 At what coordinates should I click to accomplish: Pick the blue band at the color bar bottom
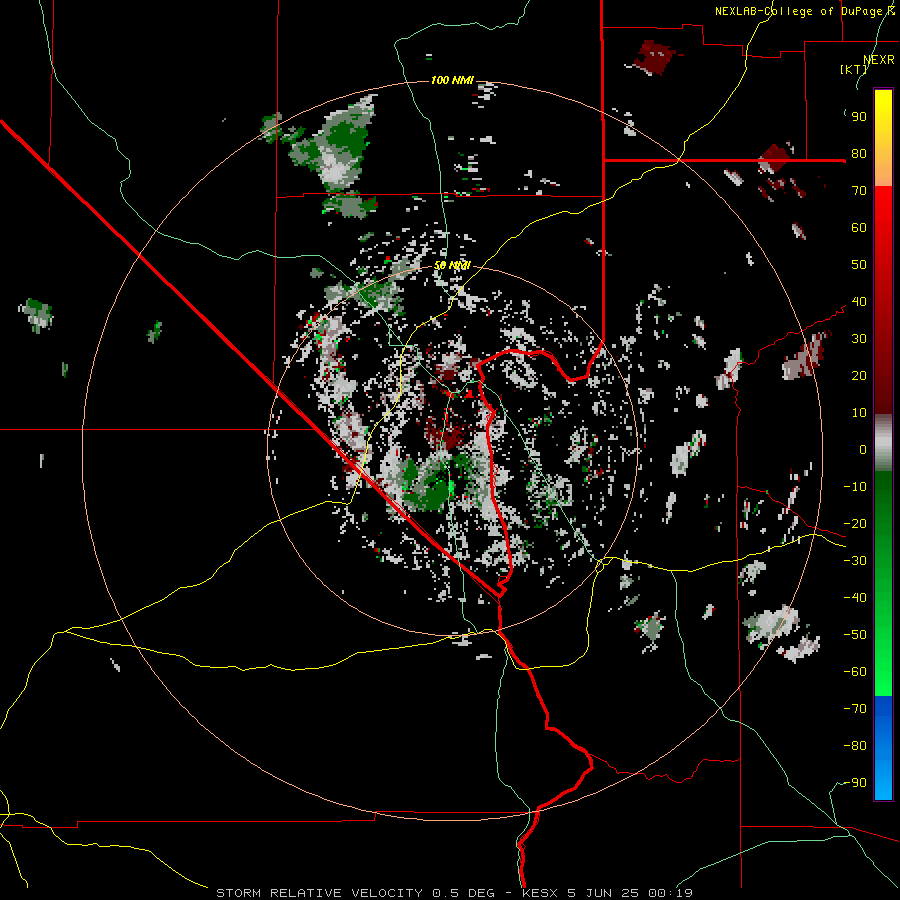(x=883, y=748)
